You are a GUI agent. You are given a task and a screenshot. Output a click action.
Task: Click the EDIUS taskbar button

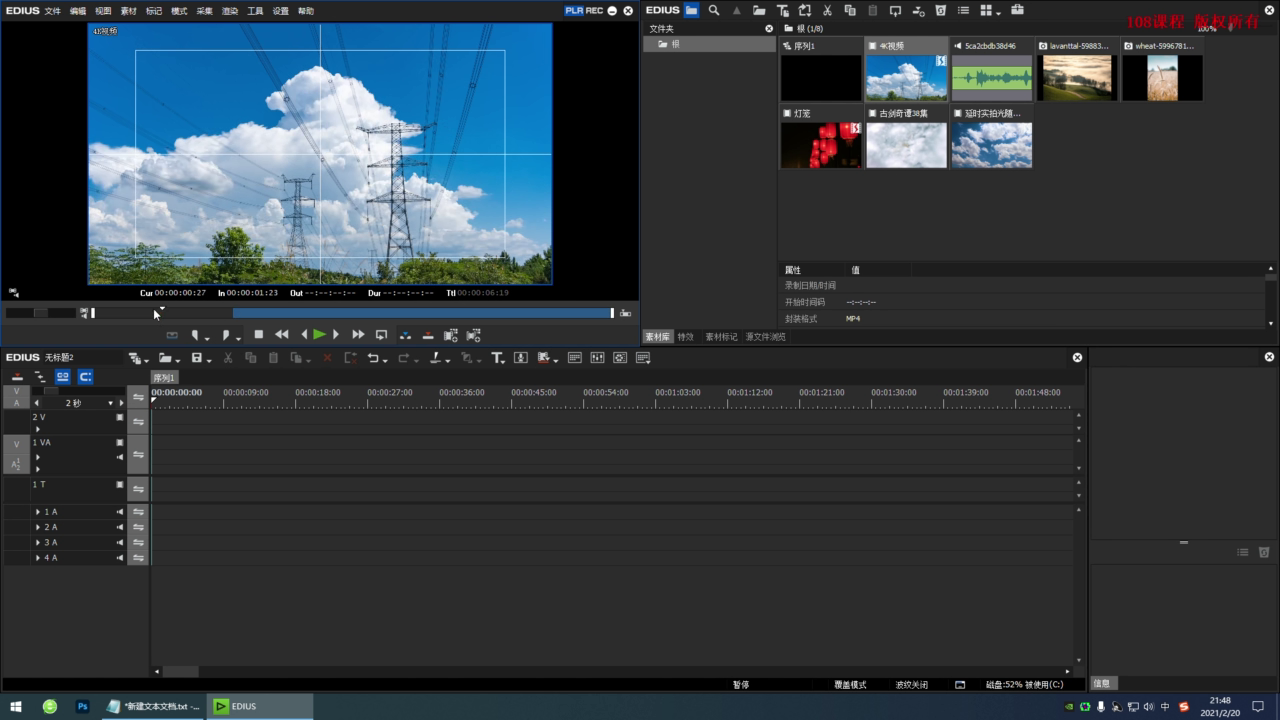pos(260,706)
